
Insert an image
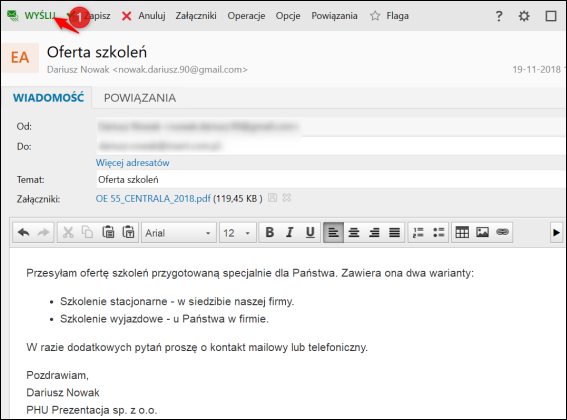[482, 232]
